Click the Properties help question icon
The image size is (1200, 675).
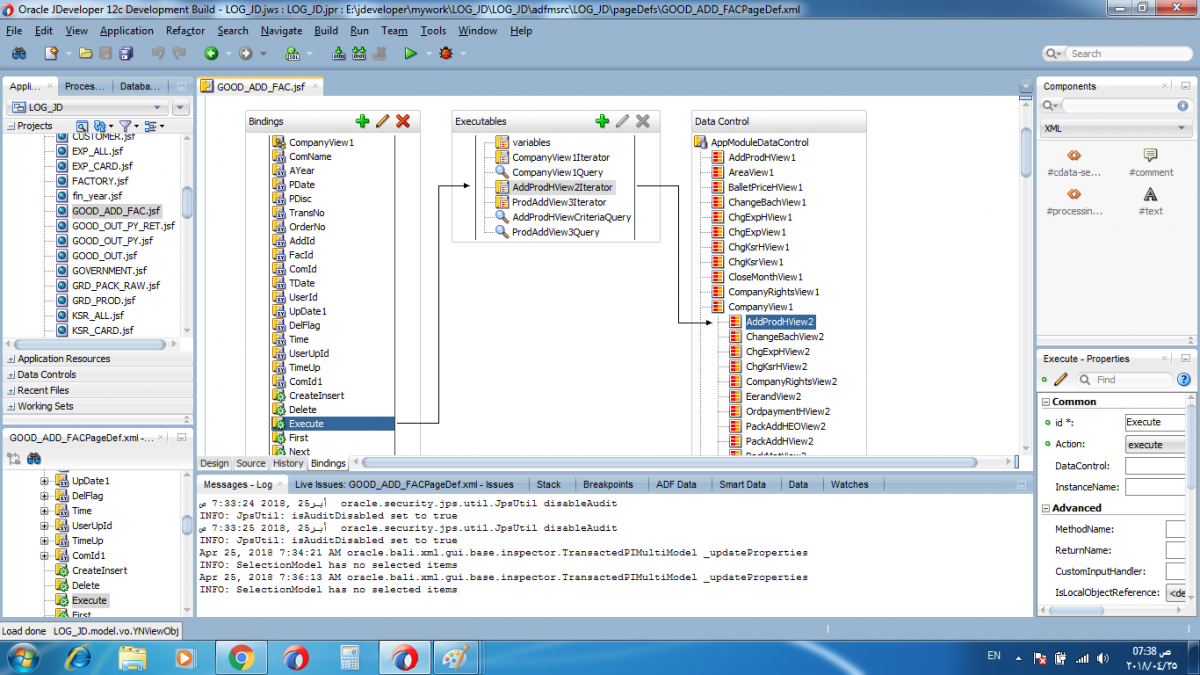point(1184,380)
